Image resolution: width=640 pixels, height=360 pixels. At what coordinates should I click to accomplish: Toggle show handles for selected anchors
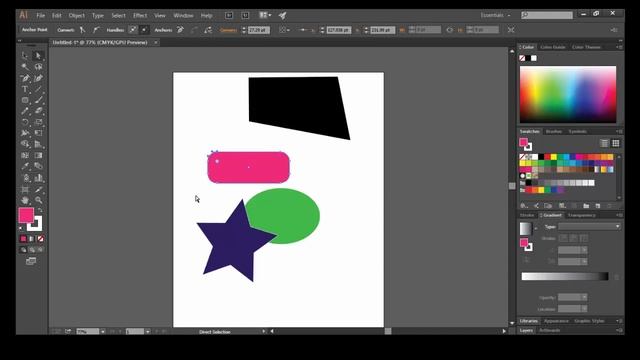click(133, 30)
